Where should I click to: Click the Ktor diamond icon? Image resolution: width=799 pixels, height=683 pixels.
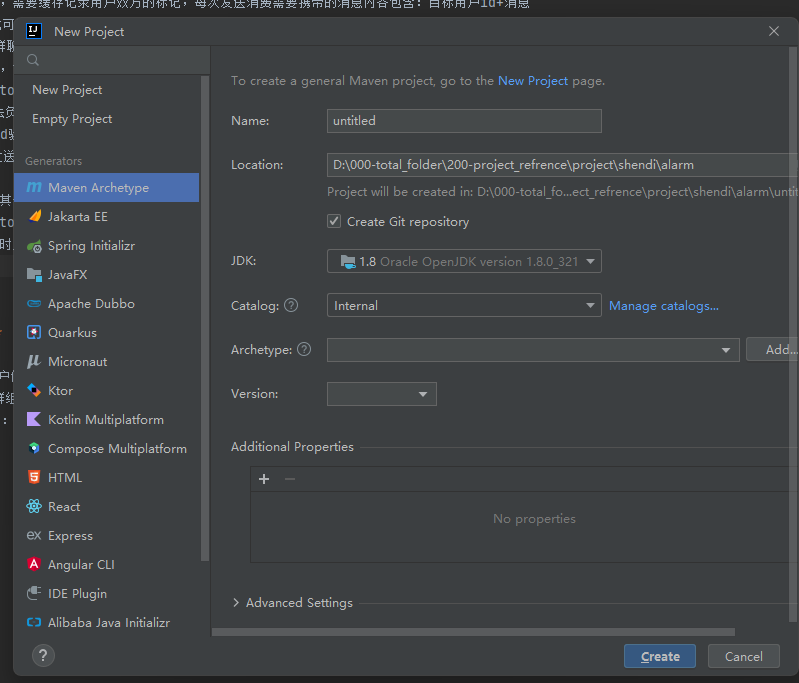pyautogui.click(x=34, y=390)
